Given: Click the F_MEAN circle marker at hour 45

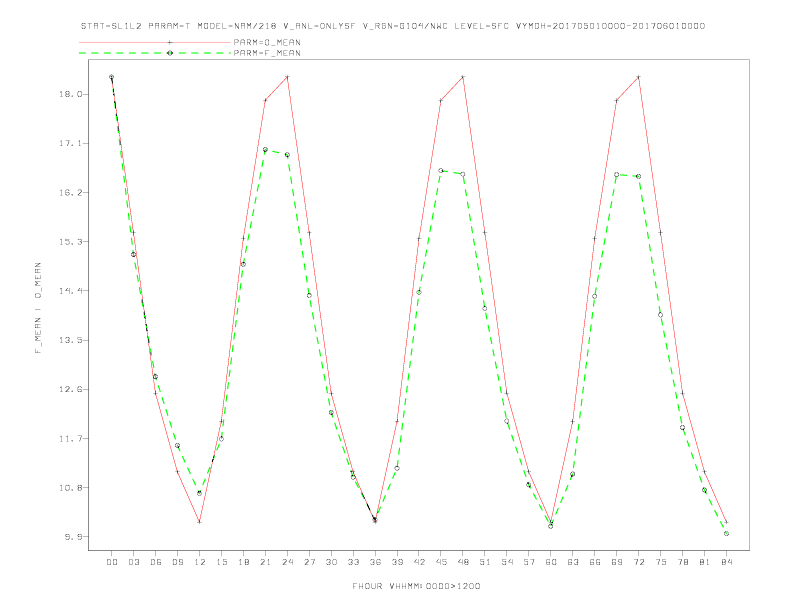Looking at the screenshot, I should [x=441, y=171].
